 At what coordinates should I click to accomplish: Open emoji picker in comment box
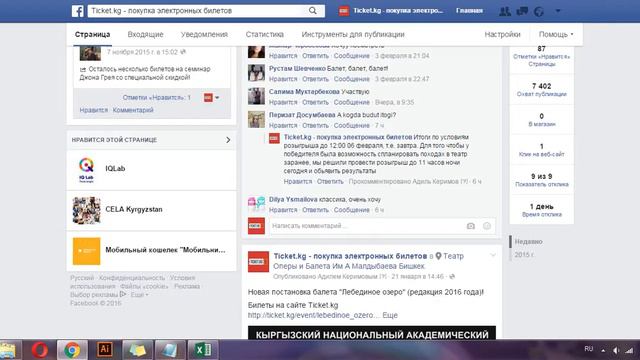tap(487, 226)
